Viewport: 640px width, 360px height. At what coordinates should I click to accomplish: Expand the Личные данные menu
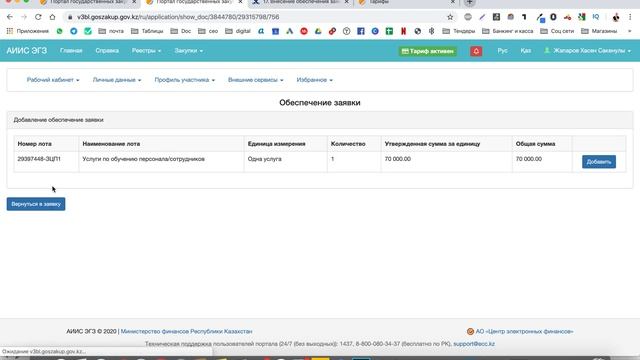coord(117,80)
